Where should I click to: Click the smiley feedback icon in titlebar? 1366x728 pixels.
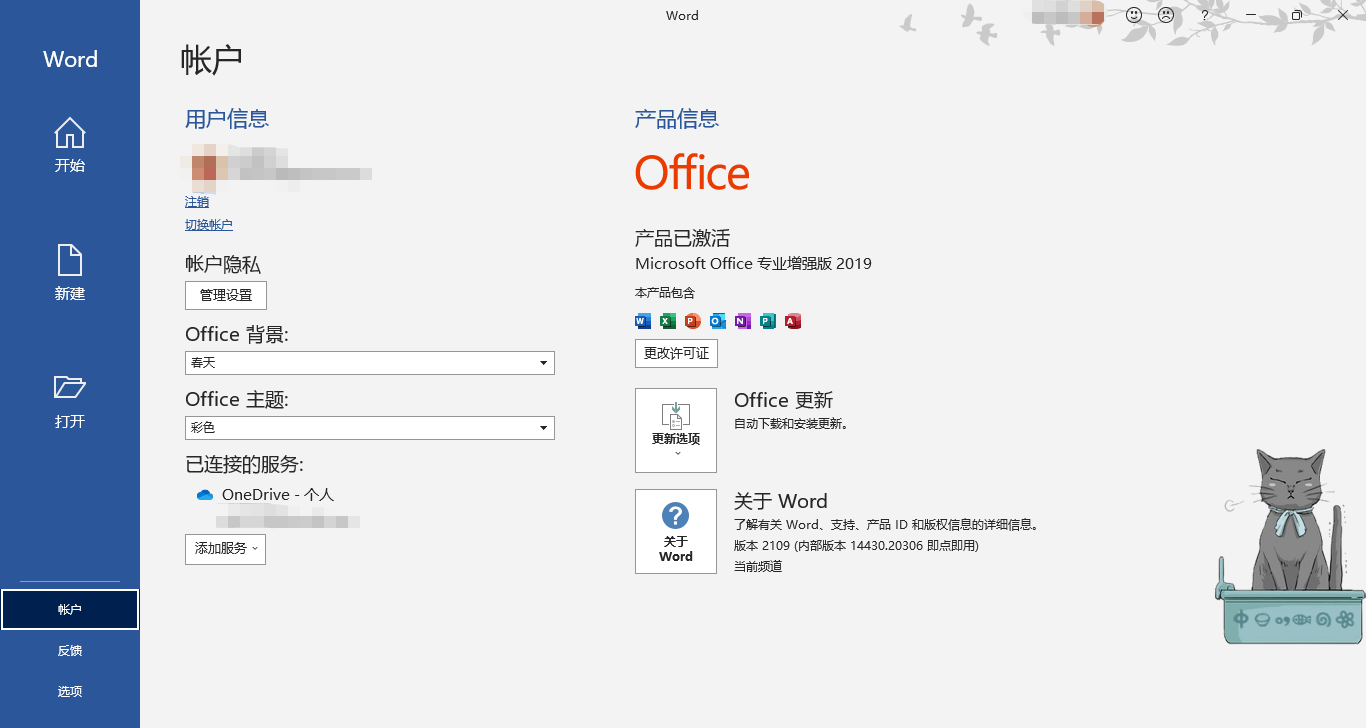click(x=1133, y=15)
